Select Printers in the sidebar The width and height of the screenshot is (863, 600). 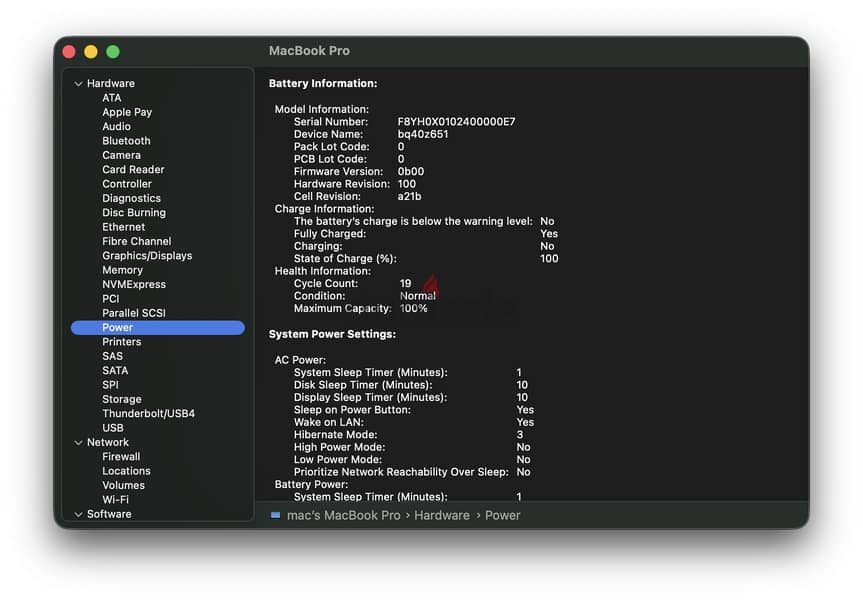pos(122,342)
